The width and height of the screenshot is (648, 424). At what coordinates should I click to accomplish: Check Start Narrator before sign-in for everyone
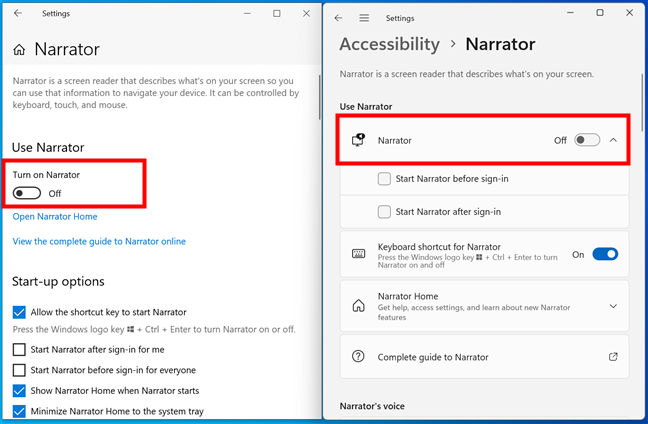pyautogui.click(x=19, y=370)
